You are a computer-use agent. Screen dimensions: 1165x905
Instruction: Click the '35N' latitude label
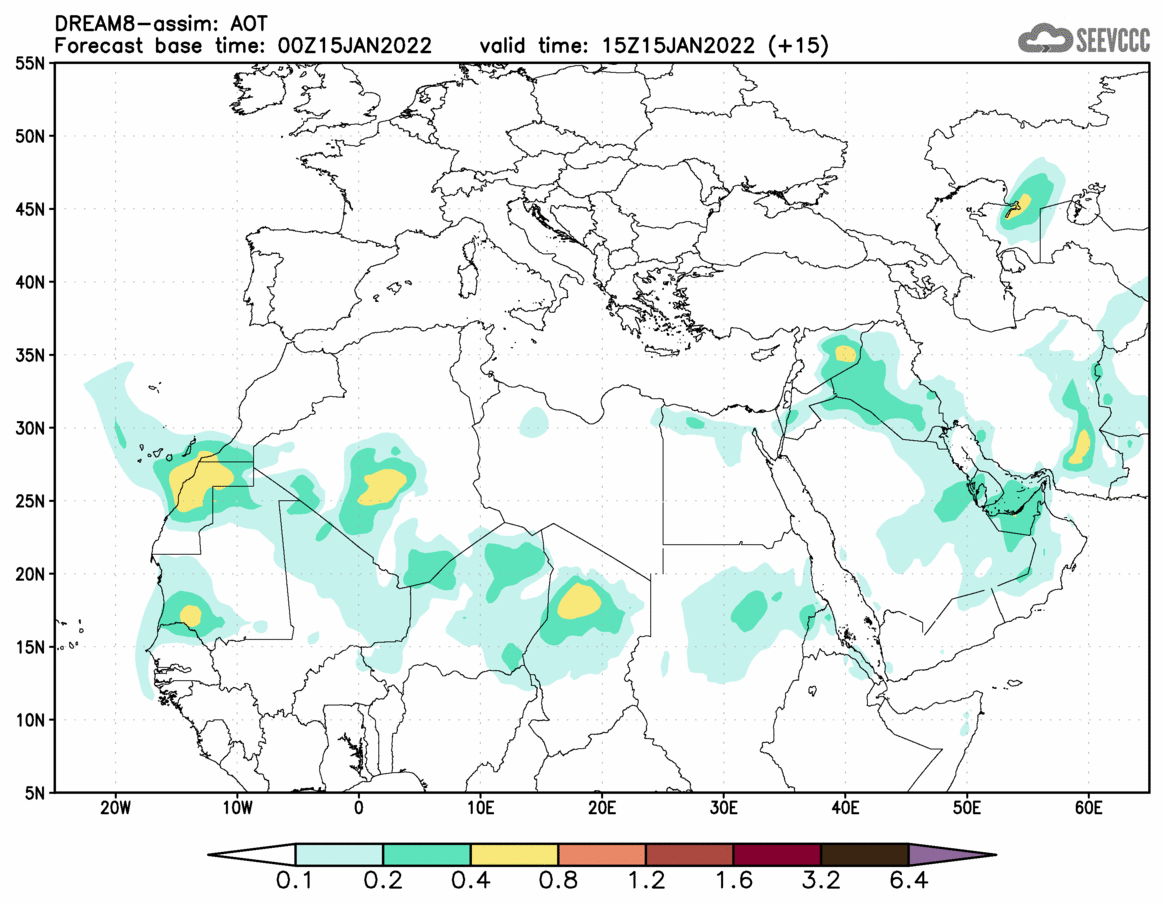pos(30,355)
